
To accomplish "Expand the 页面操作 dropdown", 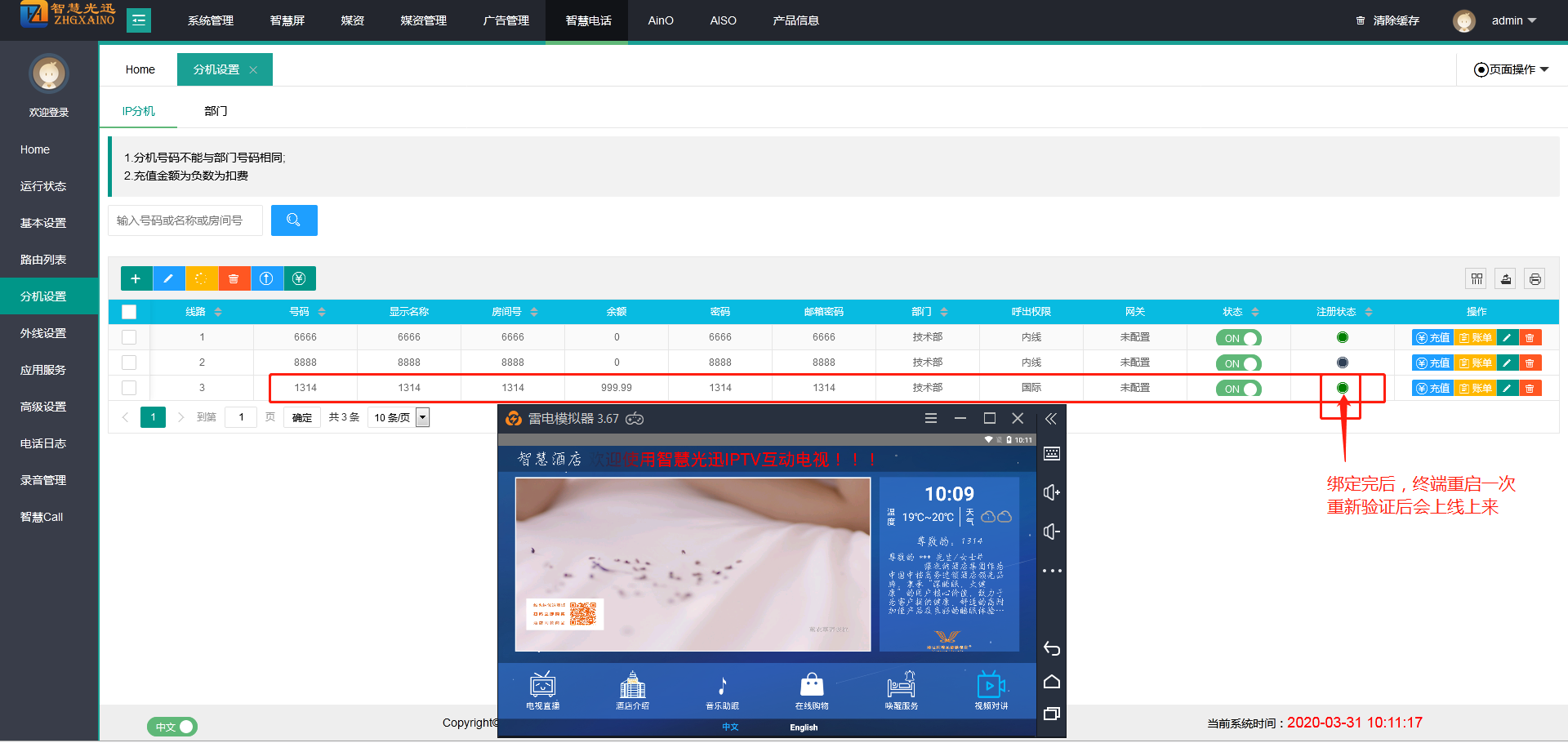I will pyautogui.click(x=1512, y=69).
